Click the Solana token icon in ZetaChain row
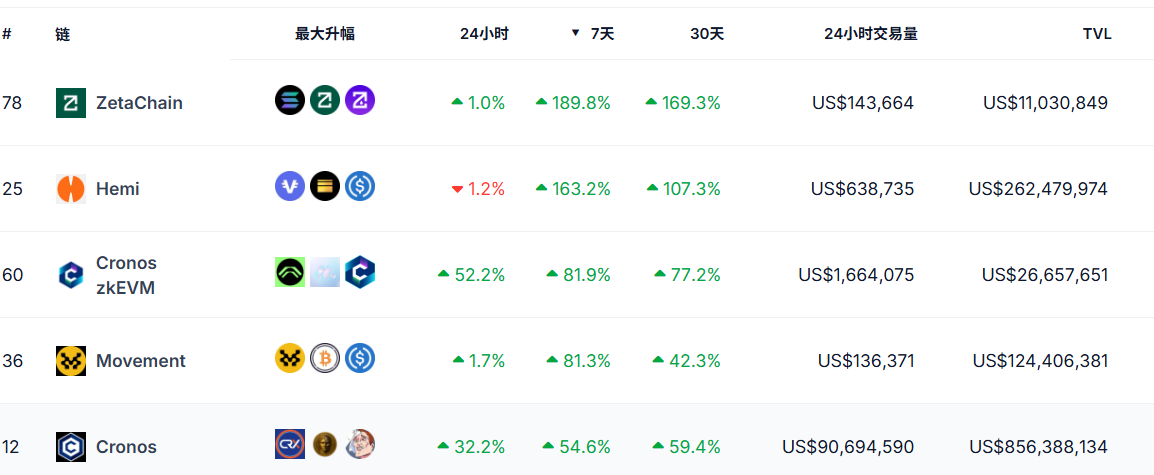 (x=290, y=100)
